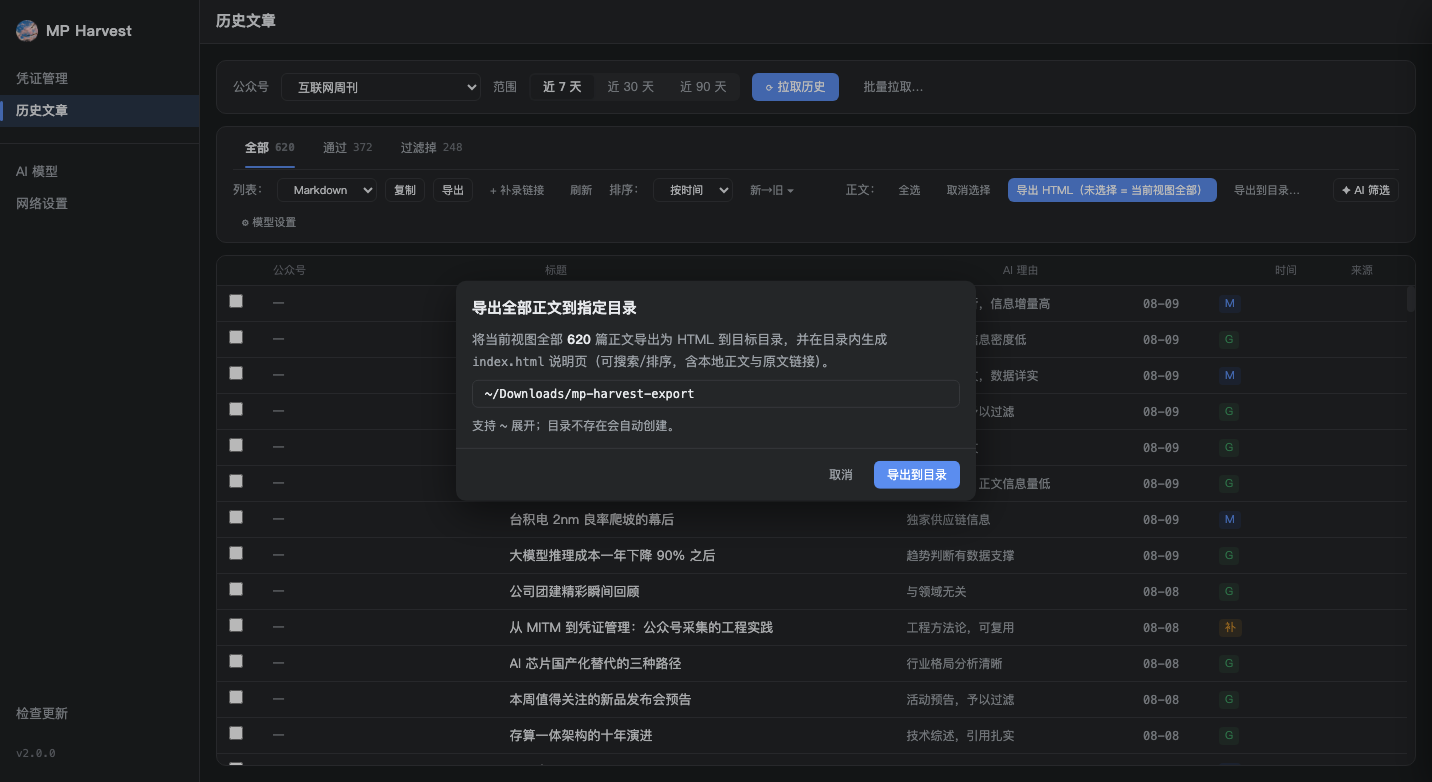Tick checkbox for 公司团建精彩瞬间回顾
Viewport: 1432px width, 782px height.
pos(236,589)
